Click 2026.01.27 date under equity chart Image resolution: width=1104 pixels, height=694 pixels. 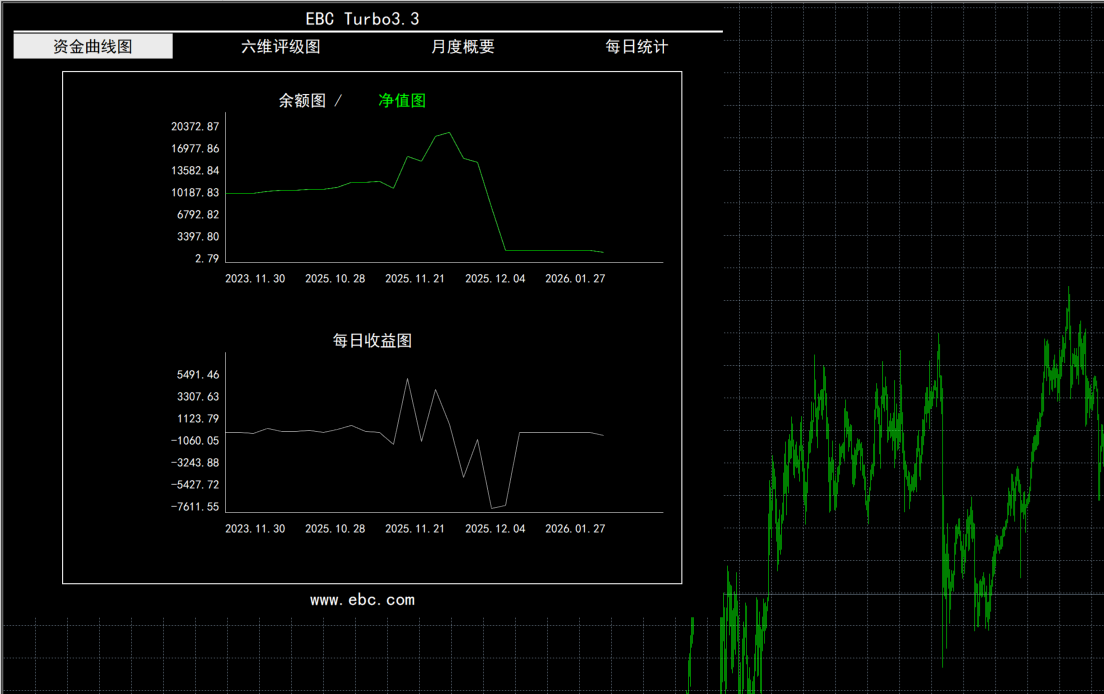click(x=575, y=279)
